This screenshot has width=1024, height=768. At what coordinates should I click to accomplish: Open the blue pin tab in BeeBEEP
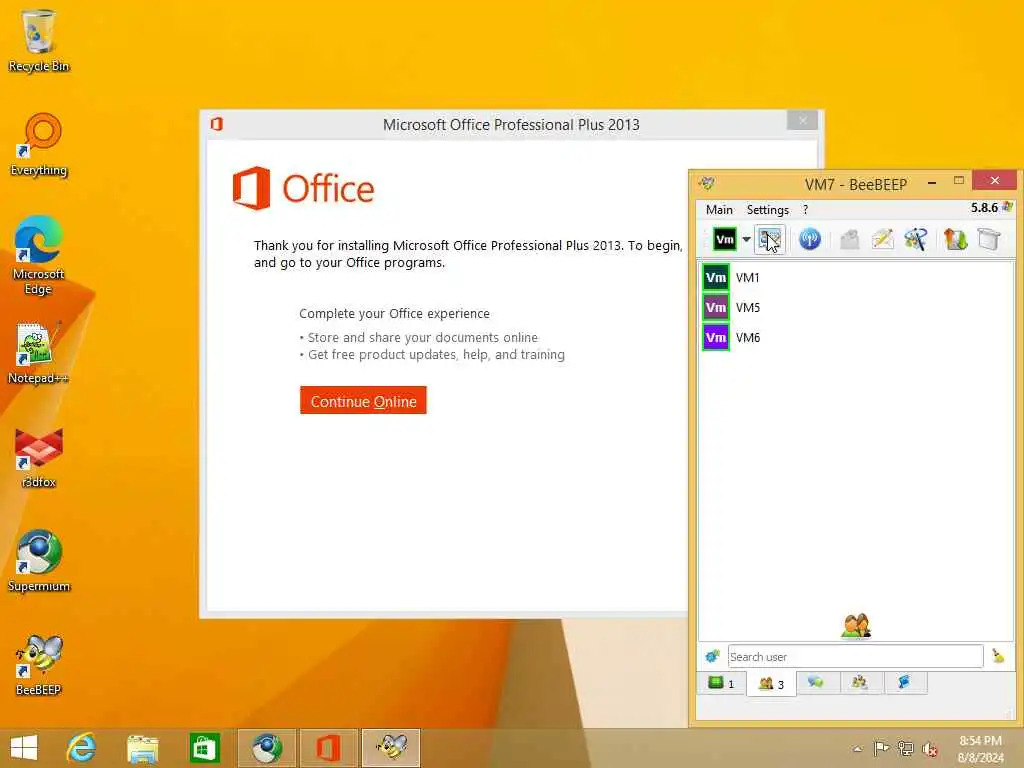tap(904, 683)
